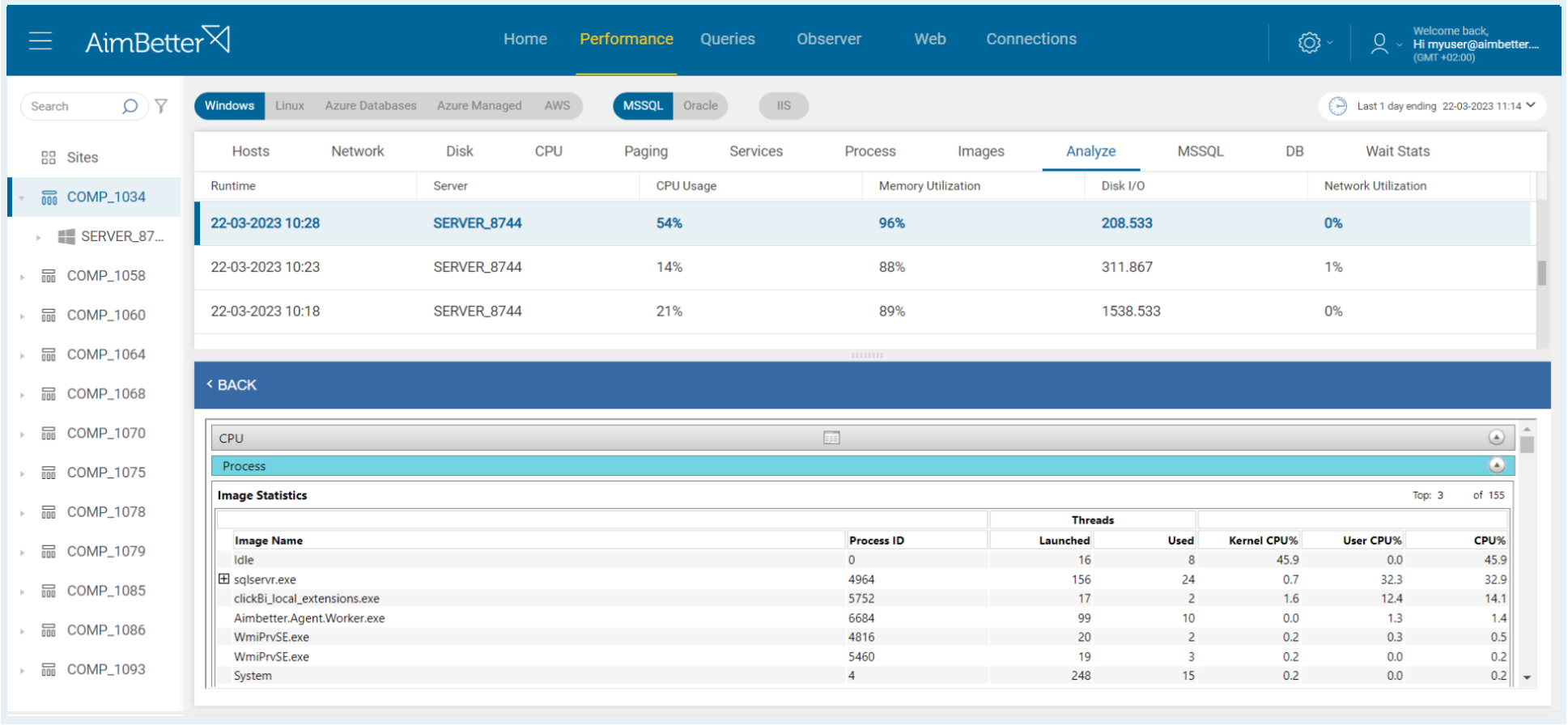Expand the COMP_1058 tree node arrow

click(22, 277)
